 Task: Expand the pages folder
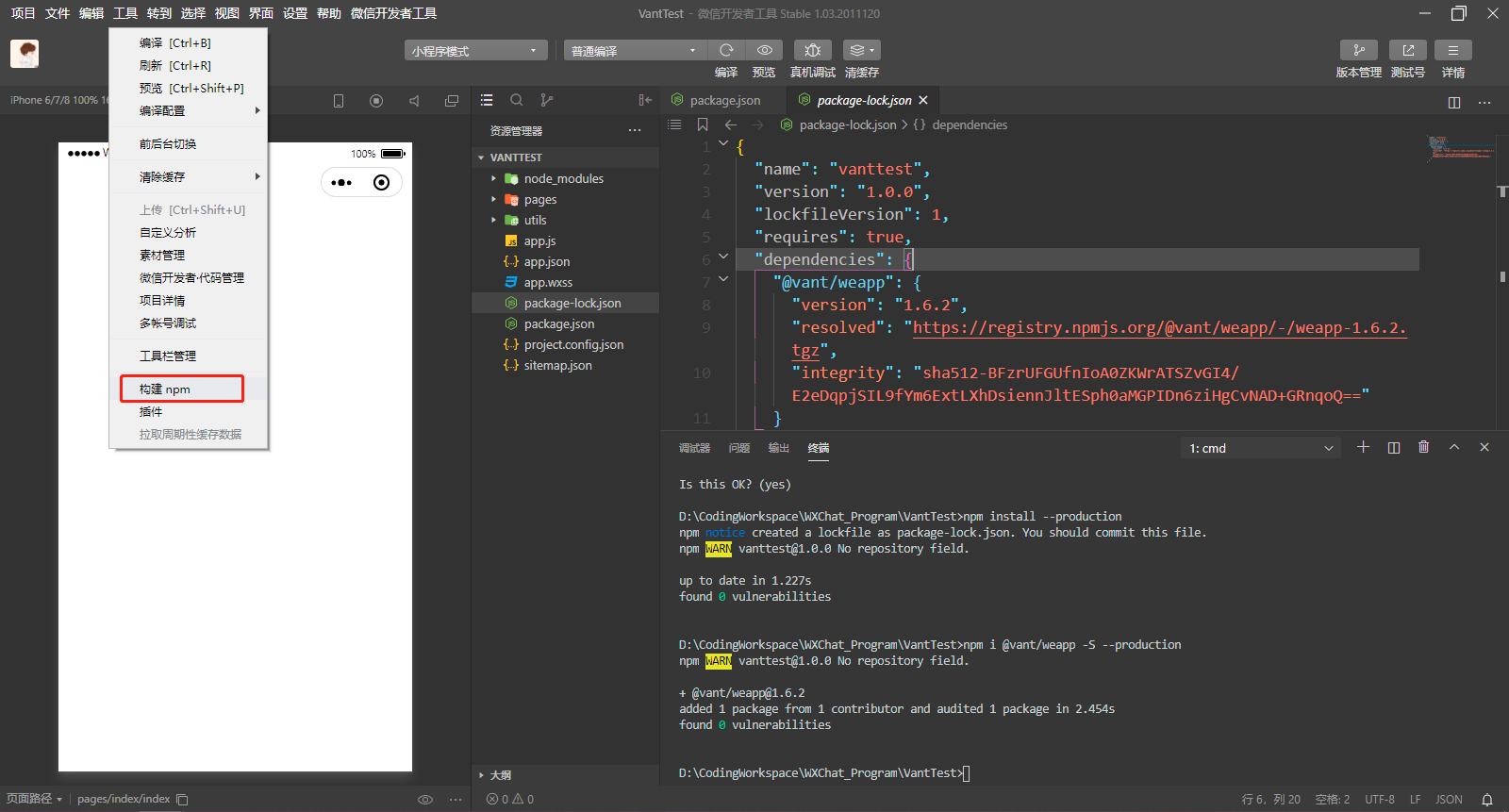(x=493, y=199)
